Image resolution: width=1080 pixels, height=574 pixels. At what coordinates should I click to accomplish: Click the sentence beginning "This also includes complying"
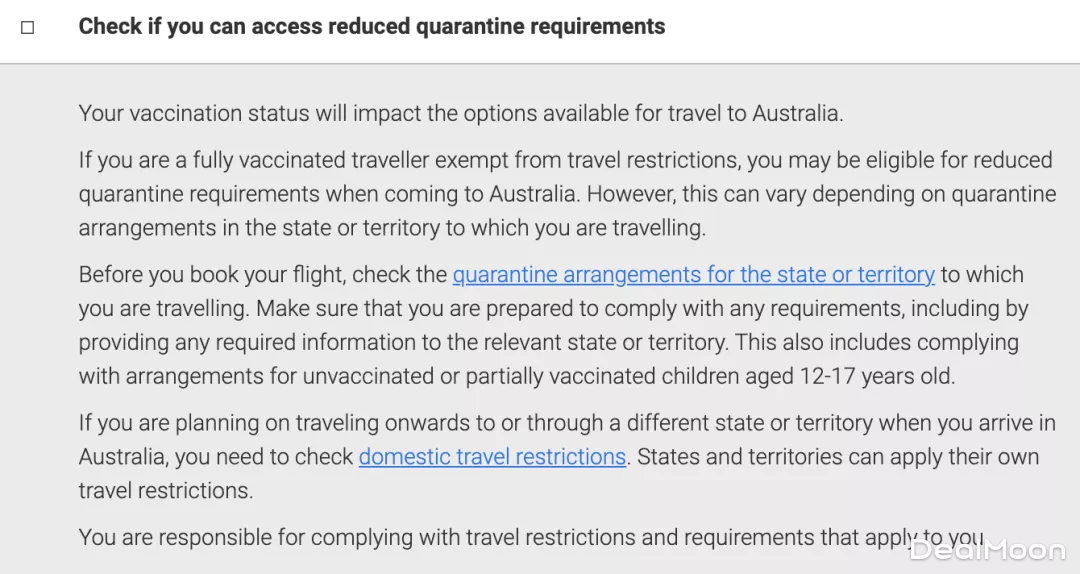pyautogui.click(x=877, y=342)
